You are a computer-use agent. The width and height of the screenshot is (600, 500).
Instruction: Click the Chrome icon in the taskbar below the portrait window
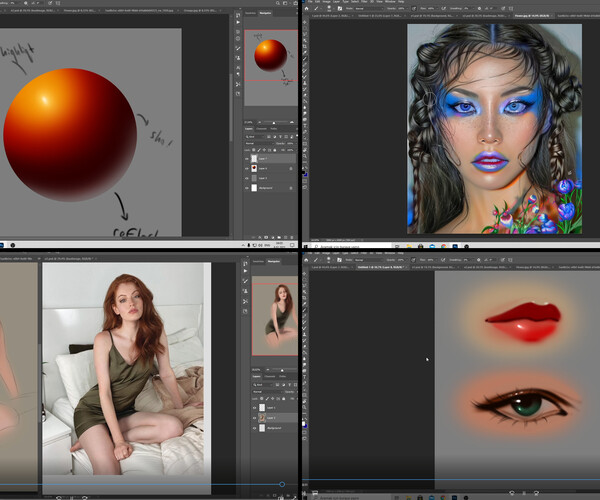[x=443, y=246]
